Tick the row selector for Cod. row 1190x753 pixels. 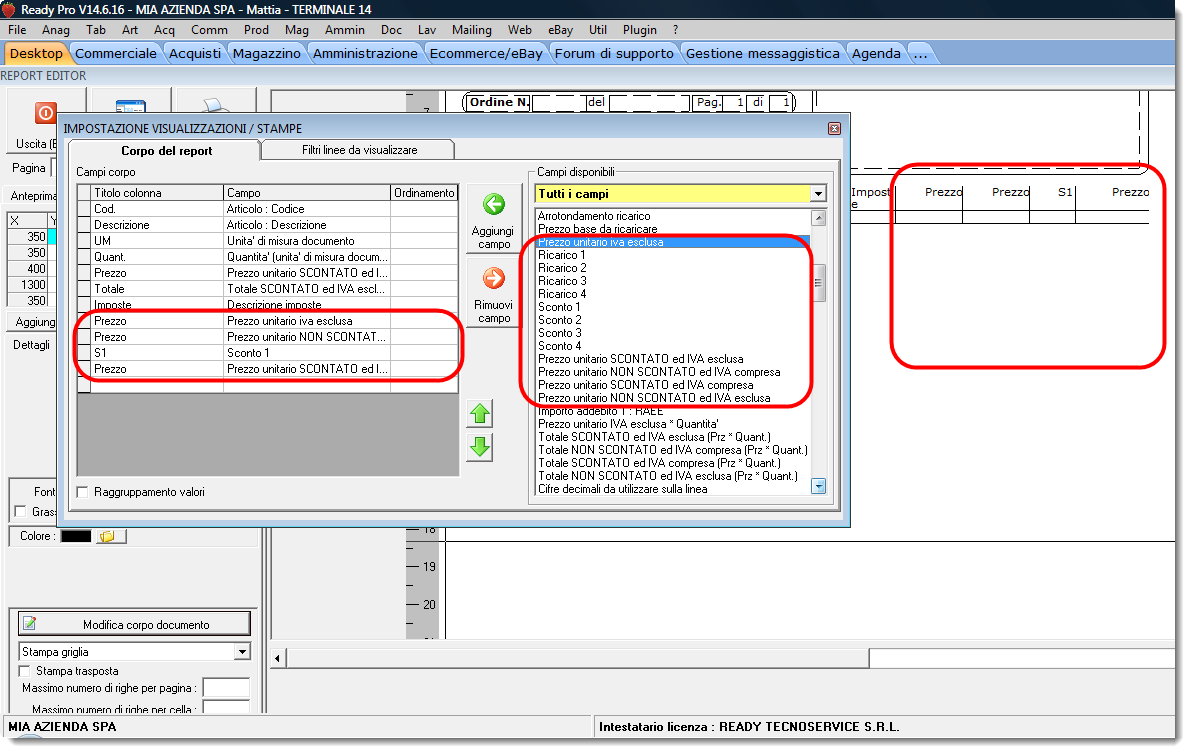coord(84,209)
